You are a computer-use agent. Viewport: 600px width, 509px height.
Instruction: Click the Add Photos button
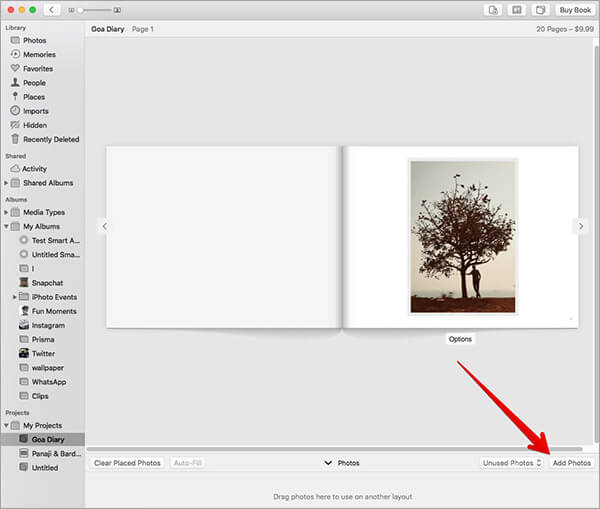[x=572, y=463]
